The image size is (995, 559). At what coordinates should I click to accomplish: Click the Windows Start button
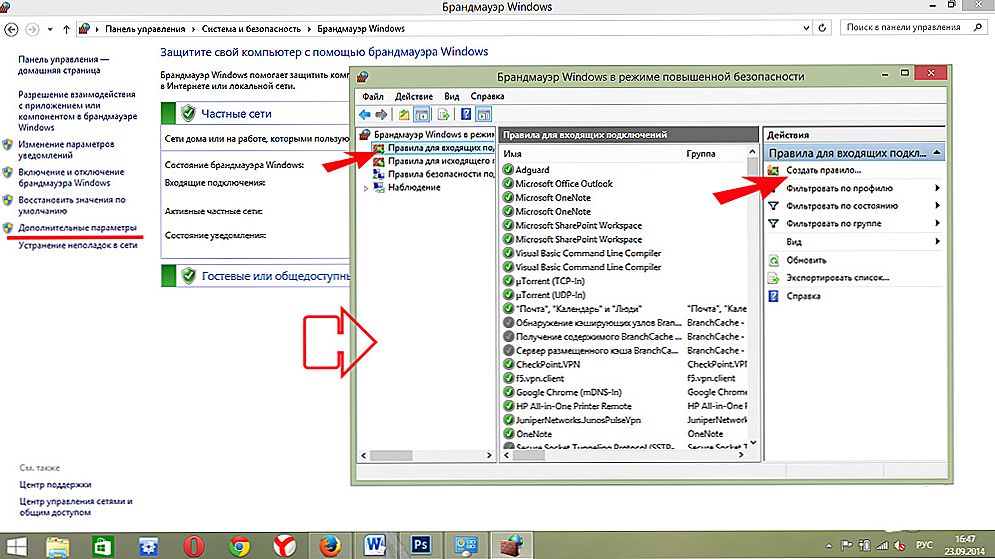click(15, 546)
